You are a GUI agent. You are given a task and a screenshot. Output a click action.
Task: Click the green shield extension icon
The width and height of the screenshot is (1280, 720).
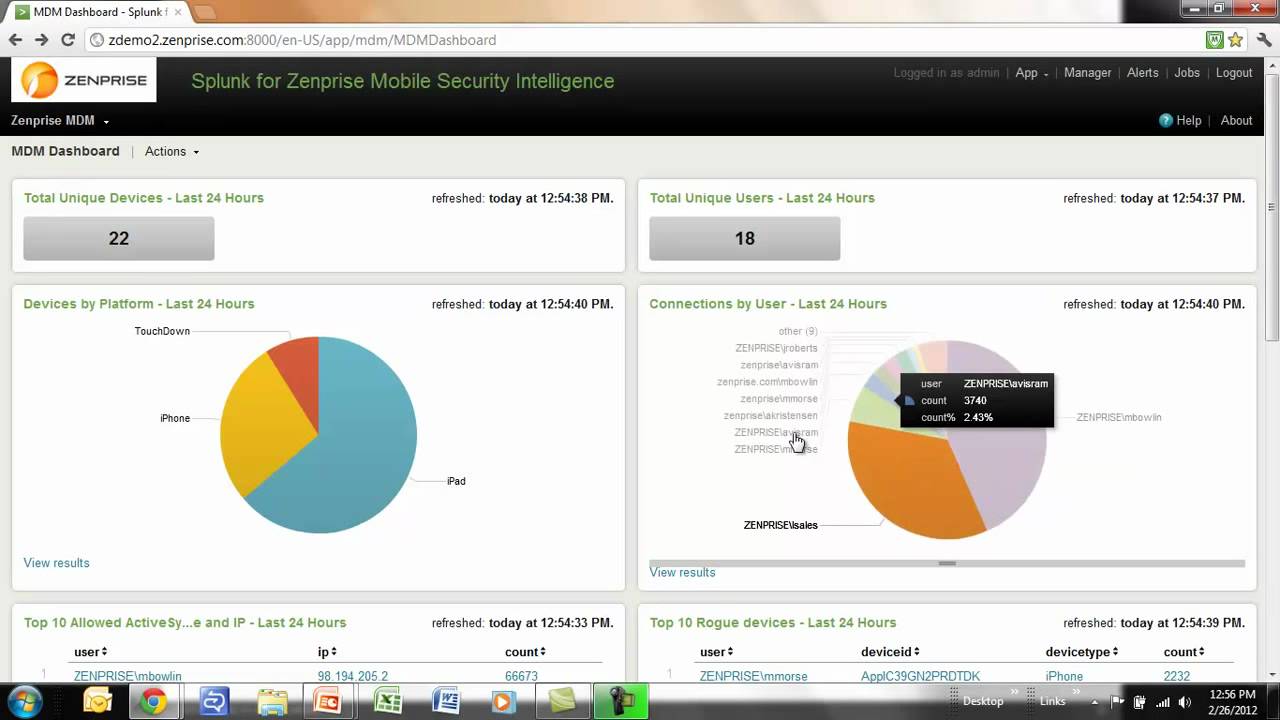pos(1215,40)
